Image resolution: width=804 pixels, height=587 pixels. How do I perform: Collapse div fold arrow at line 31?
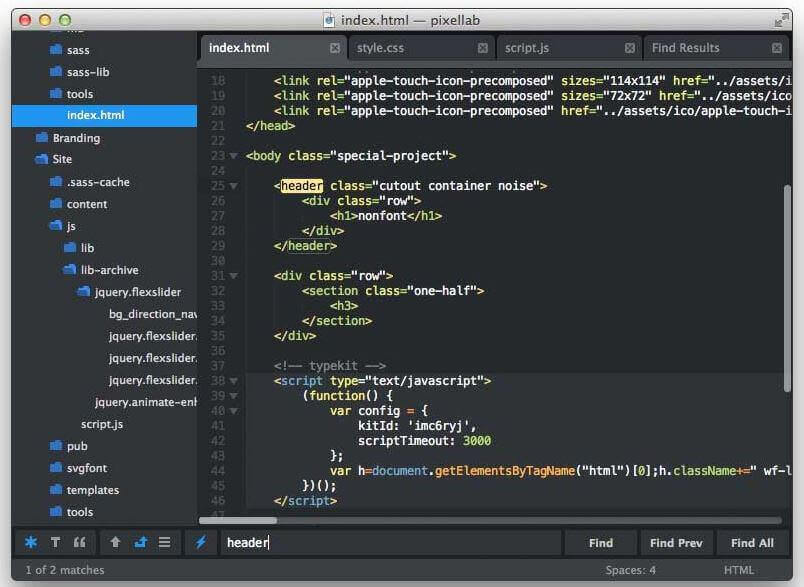[x=233, y=276]
